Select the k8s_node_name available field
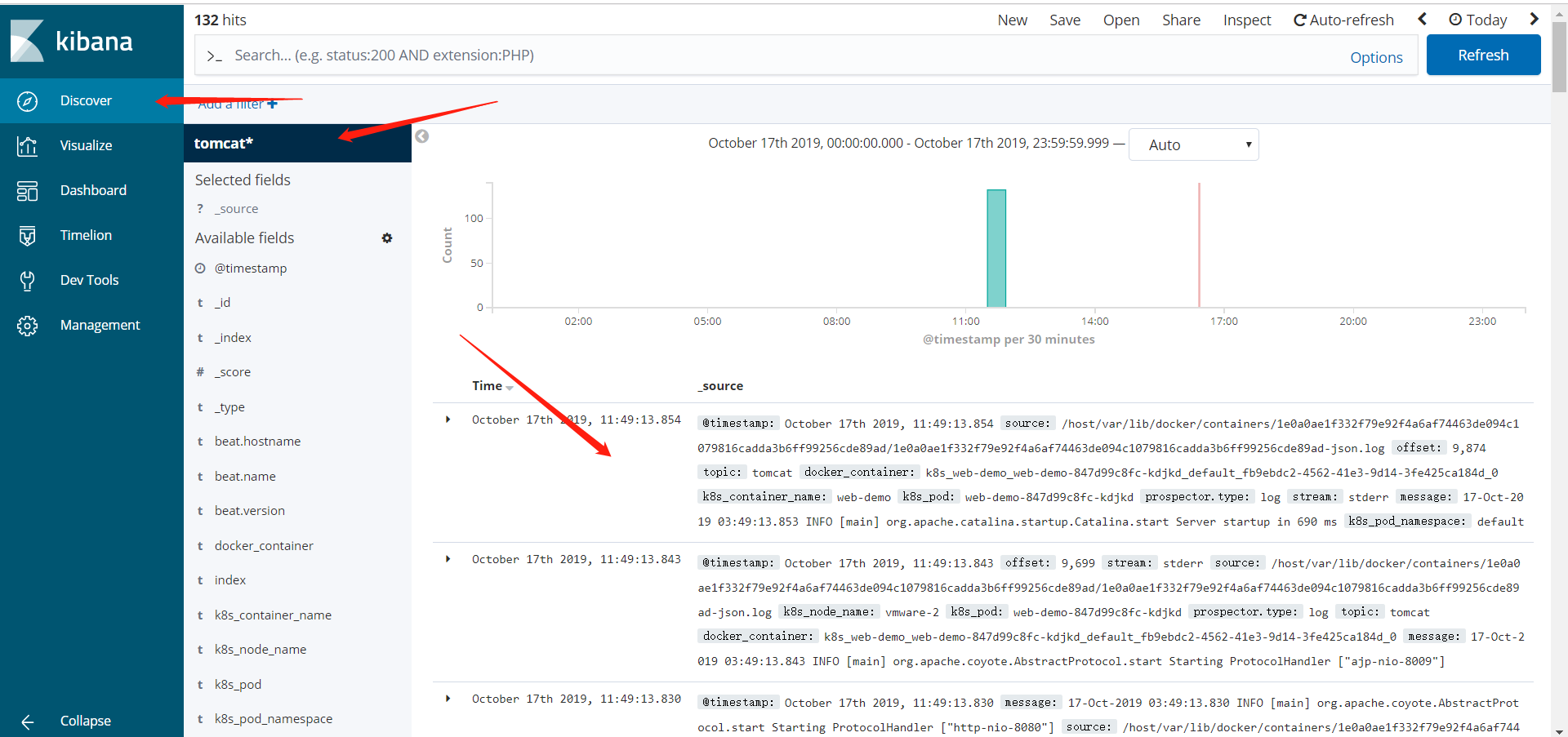 coord(261,650)
